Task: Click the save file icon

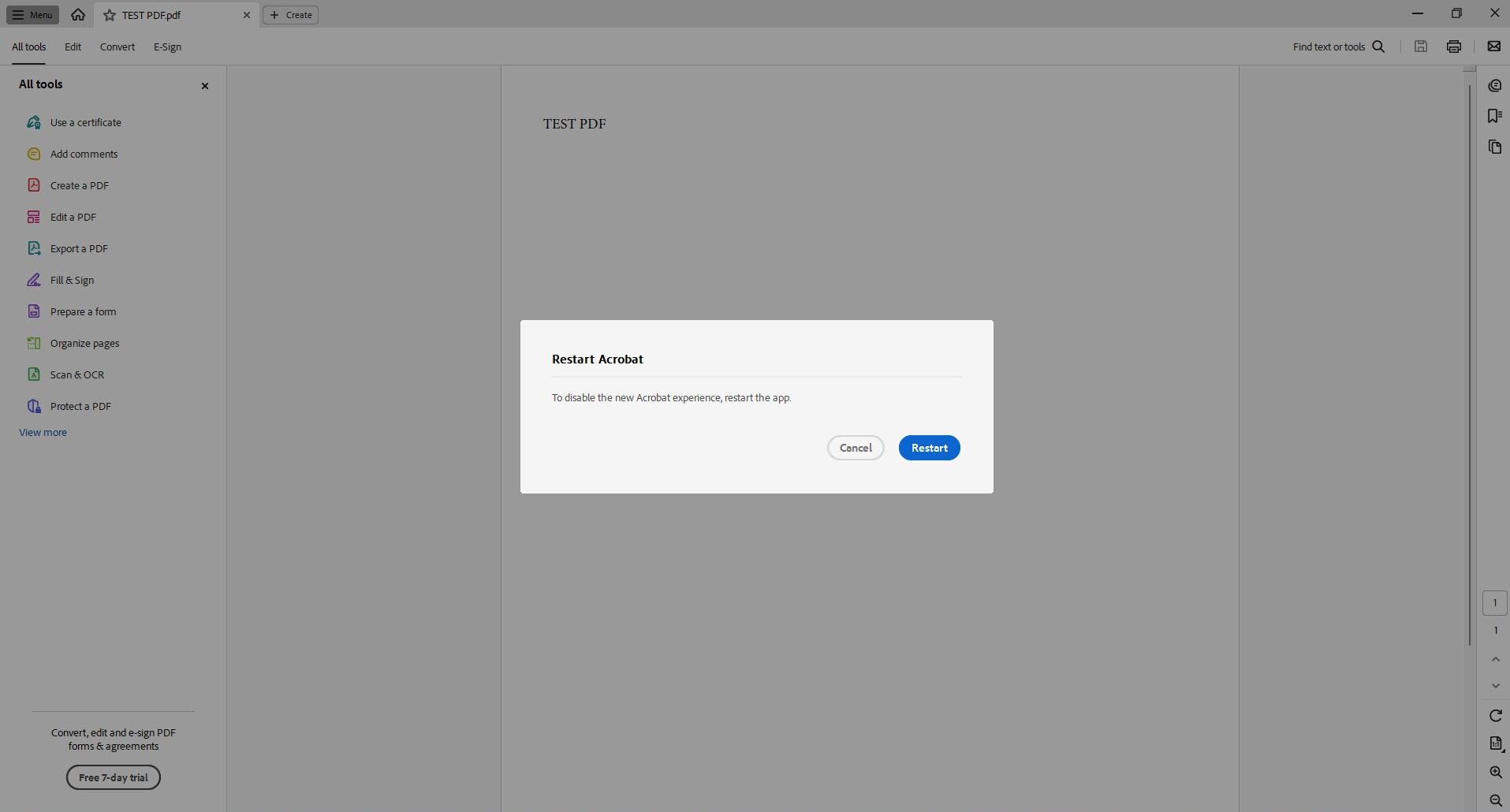Action: [1420, 47]
